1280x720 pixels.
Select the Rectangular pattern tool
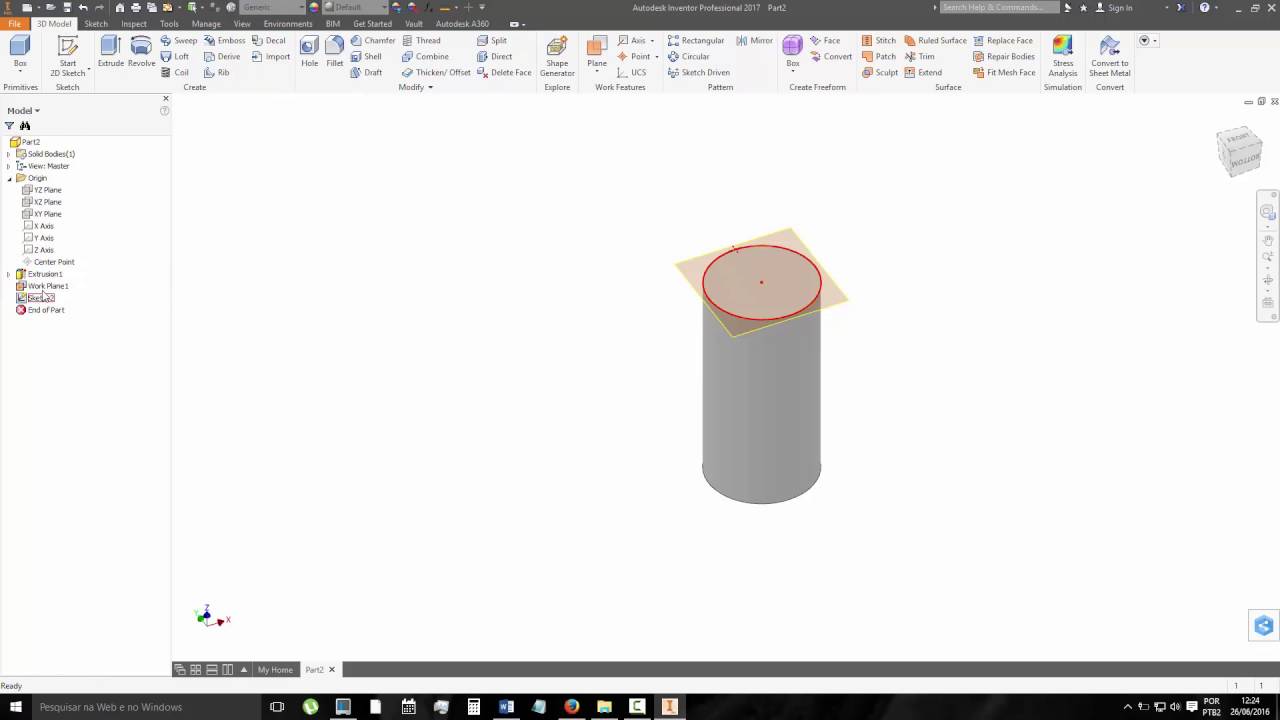696,41
